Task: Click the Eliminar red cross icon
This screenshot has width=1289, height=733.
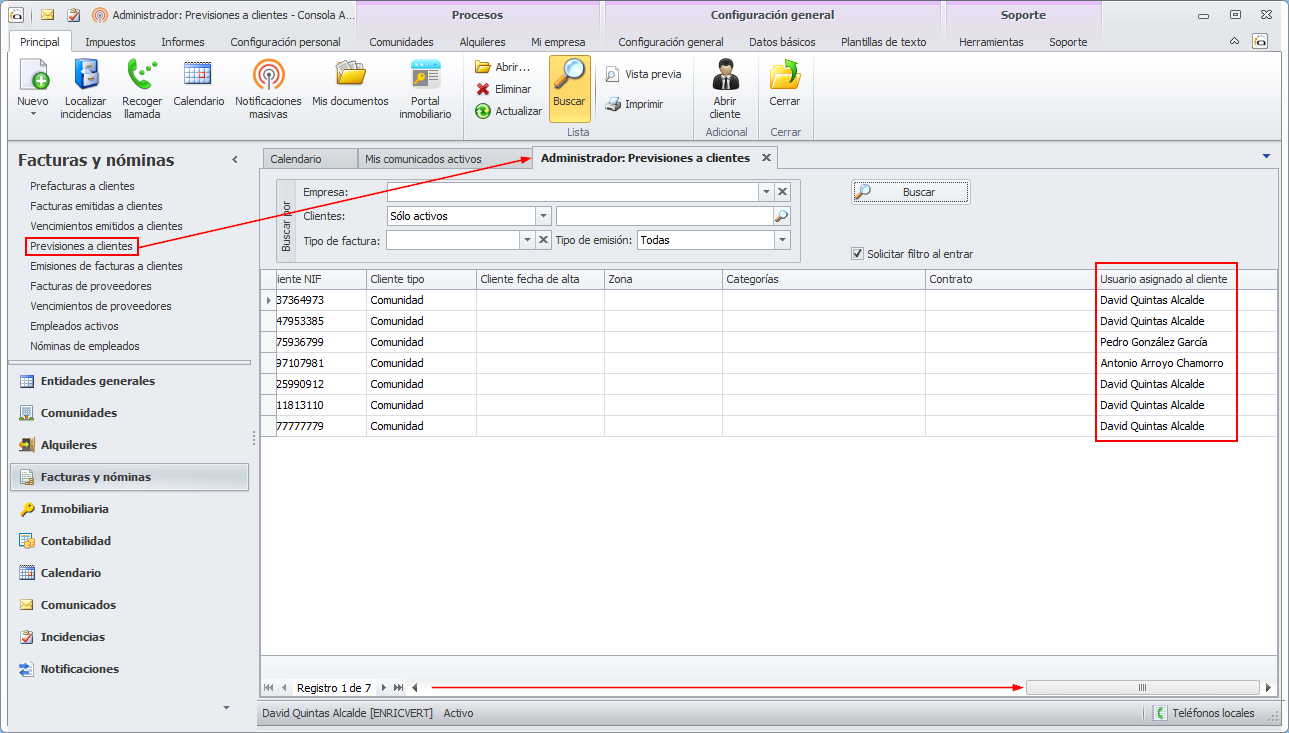Action: (483, 89)
